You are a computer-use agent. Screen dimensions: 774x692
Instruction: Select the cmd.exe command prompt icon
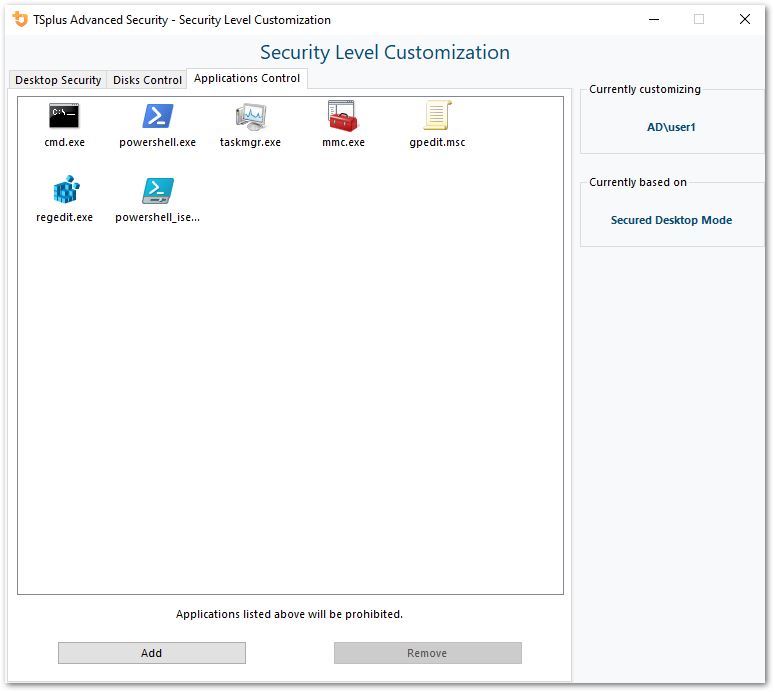point(64,117)
